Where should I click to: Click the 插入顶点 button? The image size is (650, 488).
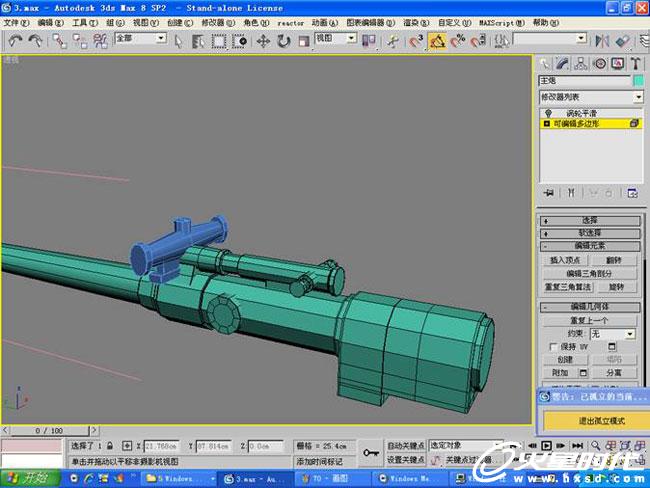pos(565,260)
